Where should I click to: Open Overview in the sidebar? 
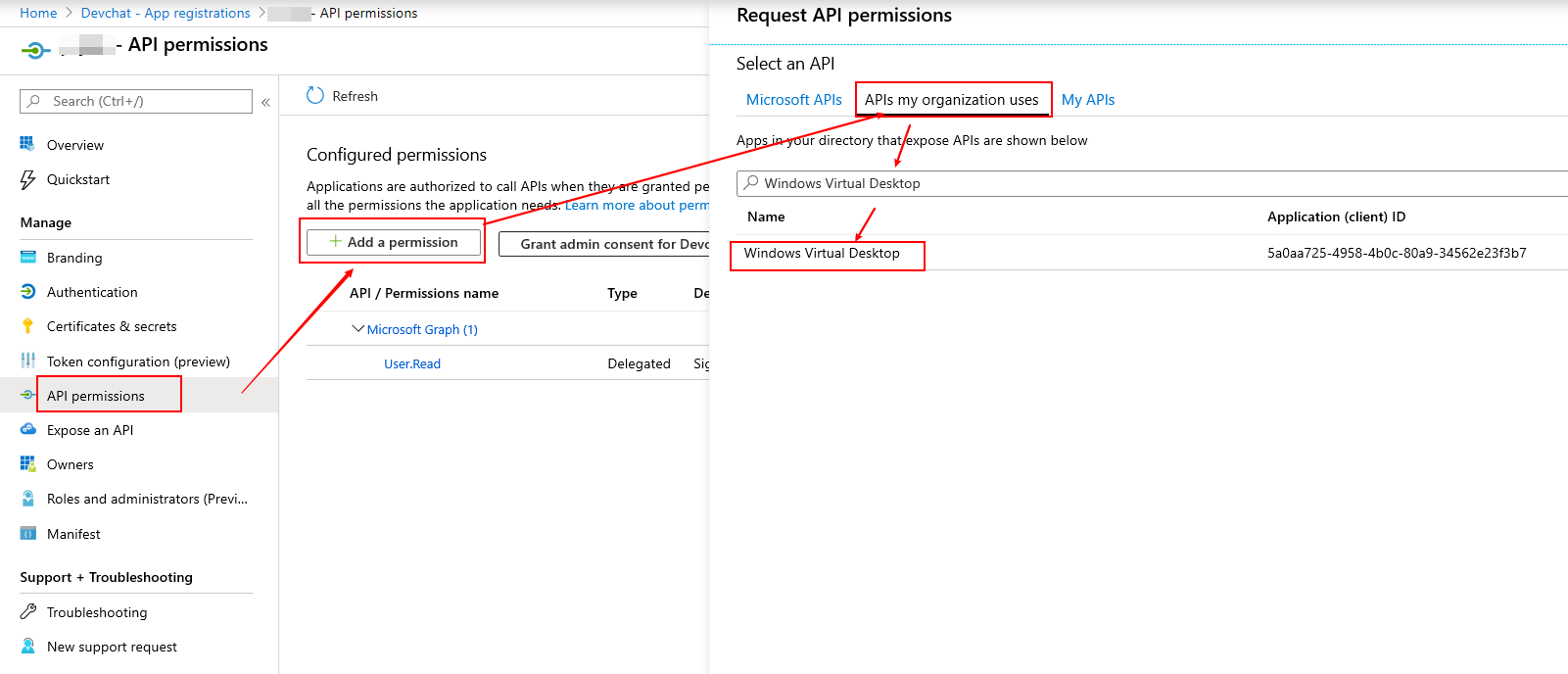coord(75,145)
